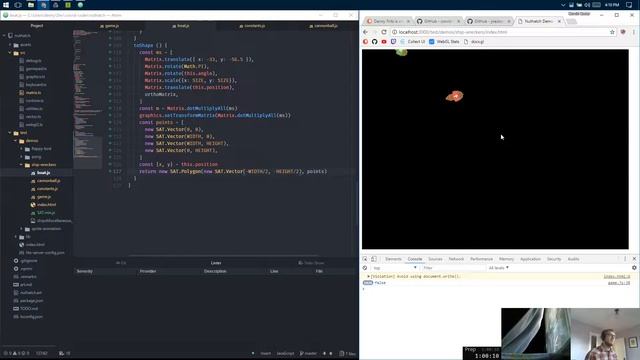Click the git branch indicator in status bar

coord(308,353)
